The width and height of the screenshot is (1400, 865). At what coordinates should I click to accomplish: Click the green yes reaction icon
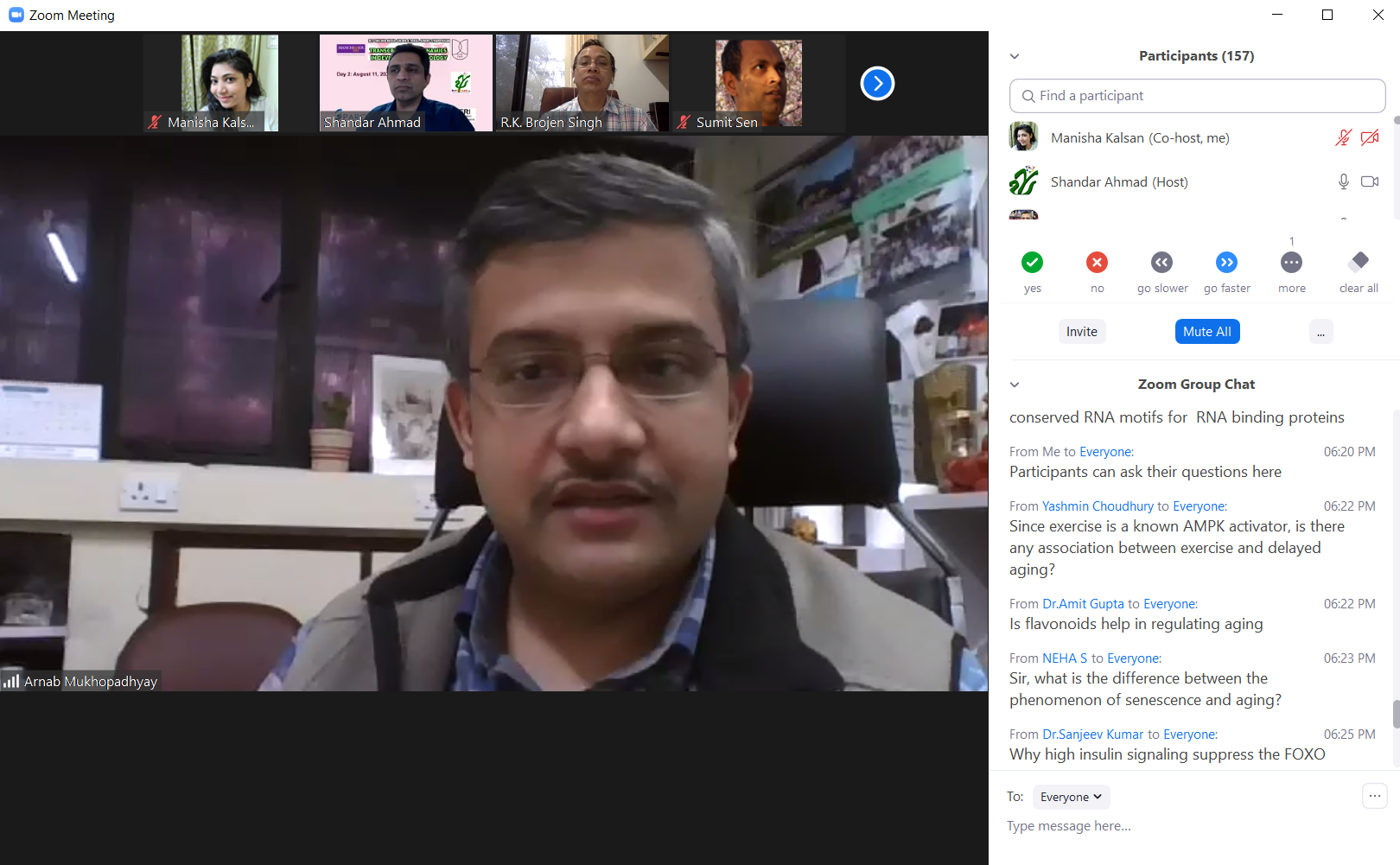[x=1032, y=262]
